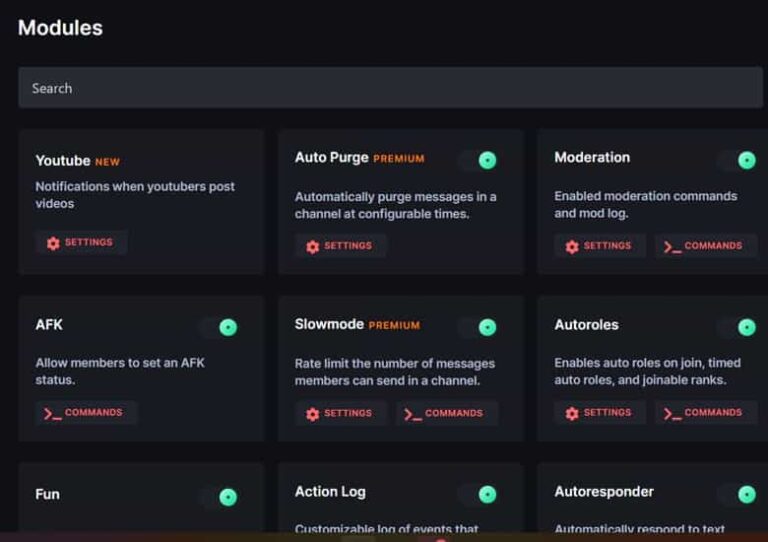Open the Youtube module title
Viewport: 768px width, 542px height.
tap(63, 160)
